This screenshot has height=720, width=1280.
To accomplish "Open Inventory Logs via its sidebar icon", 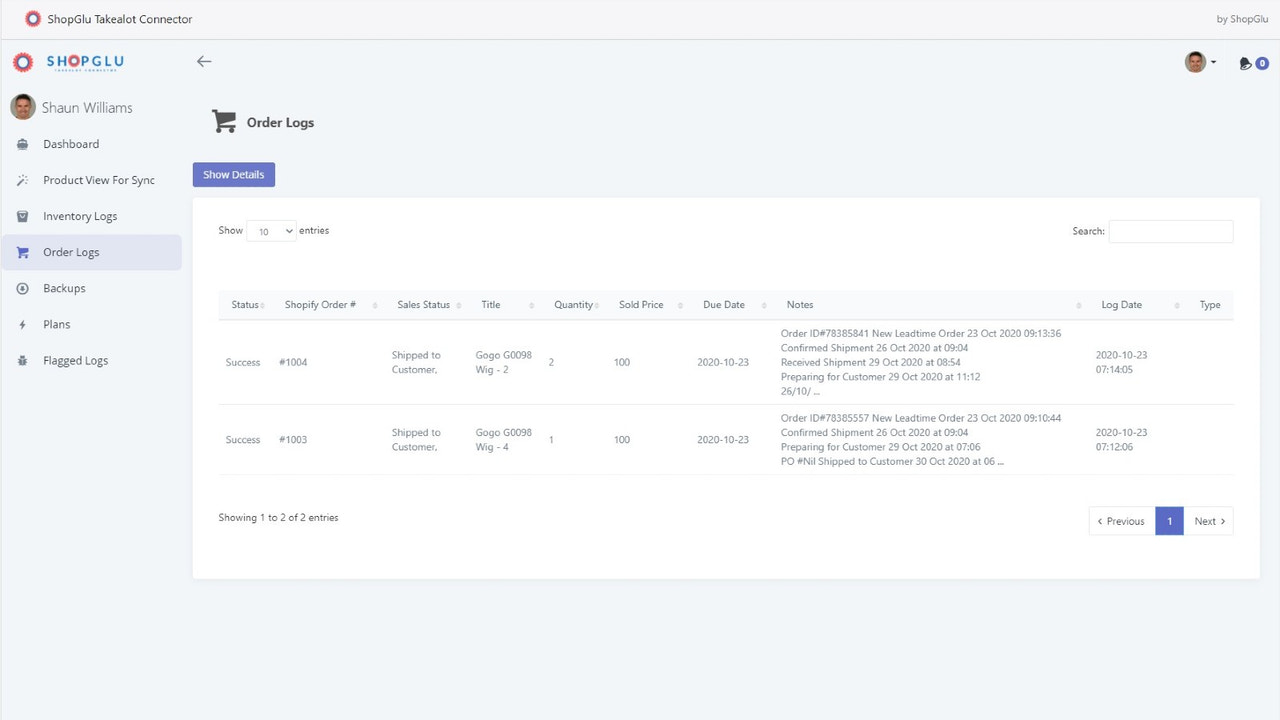I will click(x=22, y=216).
